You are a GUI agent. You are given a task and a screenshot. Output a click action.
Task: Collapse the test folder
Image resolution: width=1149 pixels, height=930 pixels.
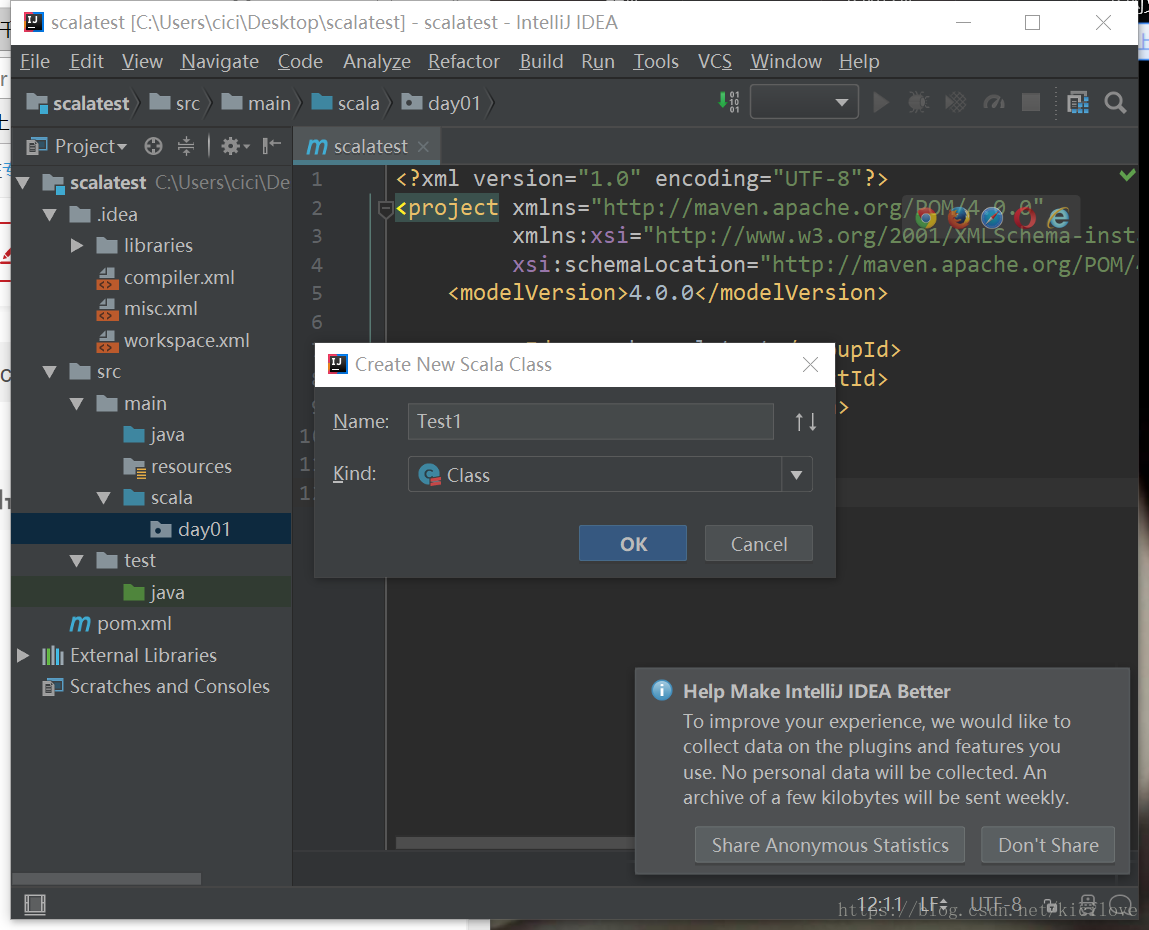[x=77, y=561]
